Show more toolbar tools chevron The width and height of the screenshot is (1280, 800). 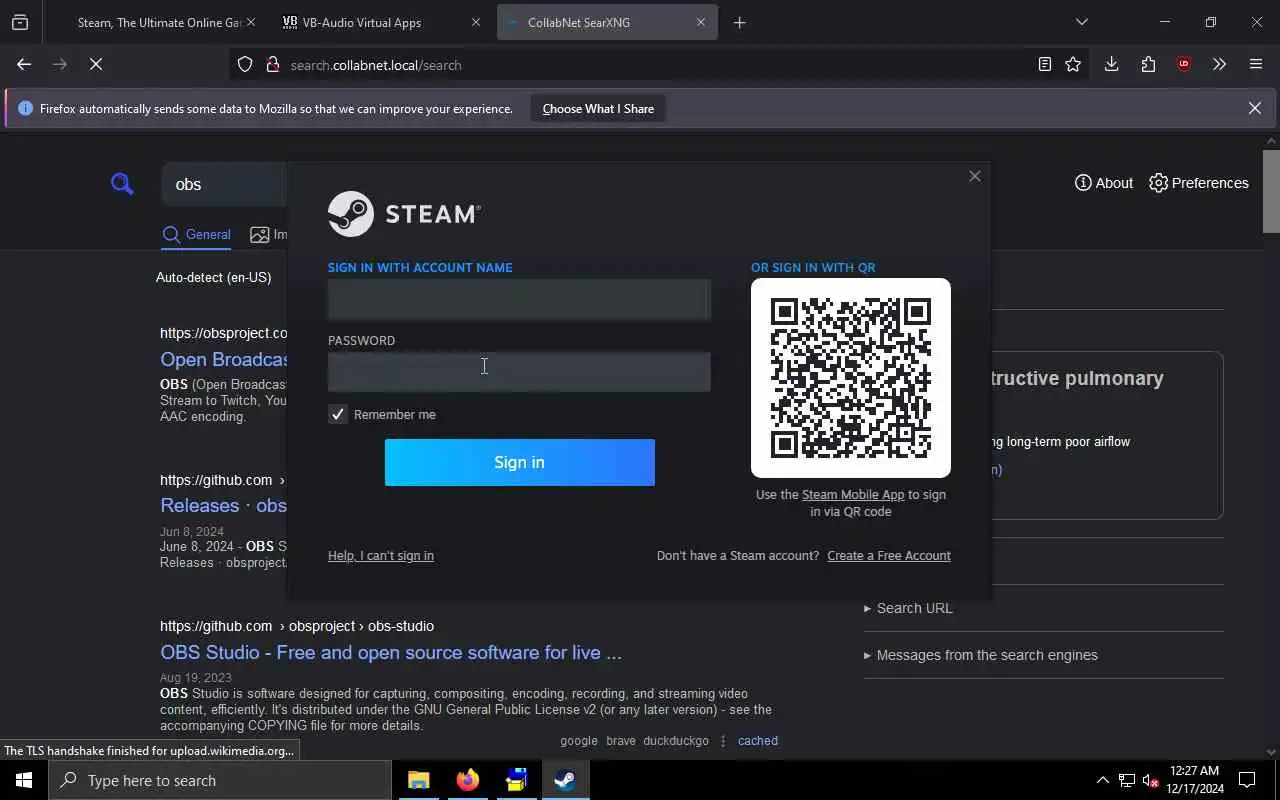[x=1219, y=64]
